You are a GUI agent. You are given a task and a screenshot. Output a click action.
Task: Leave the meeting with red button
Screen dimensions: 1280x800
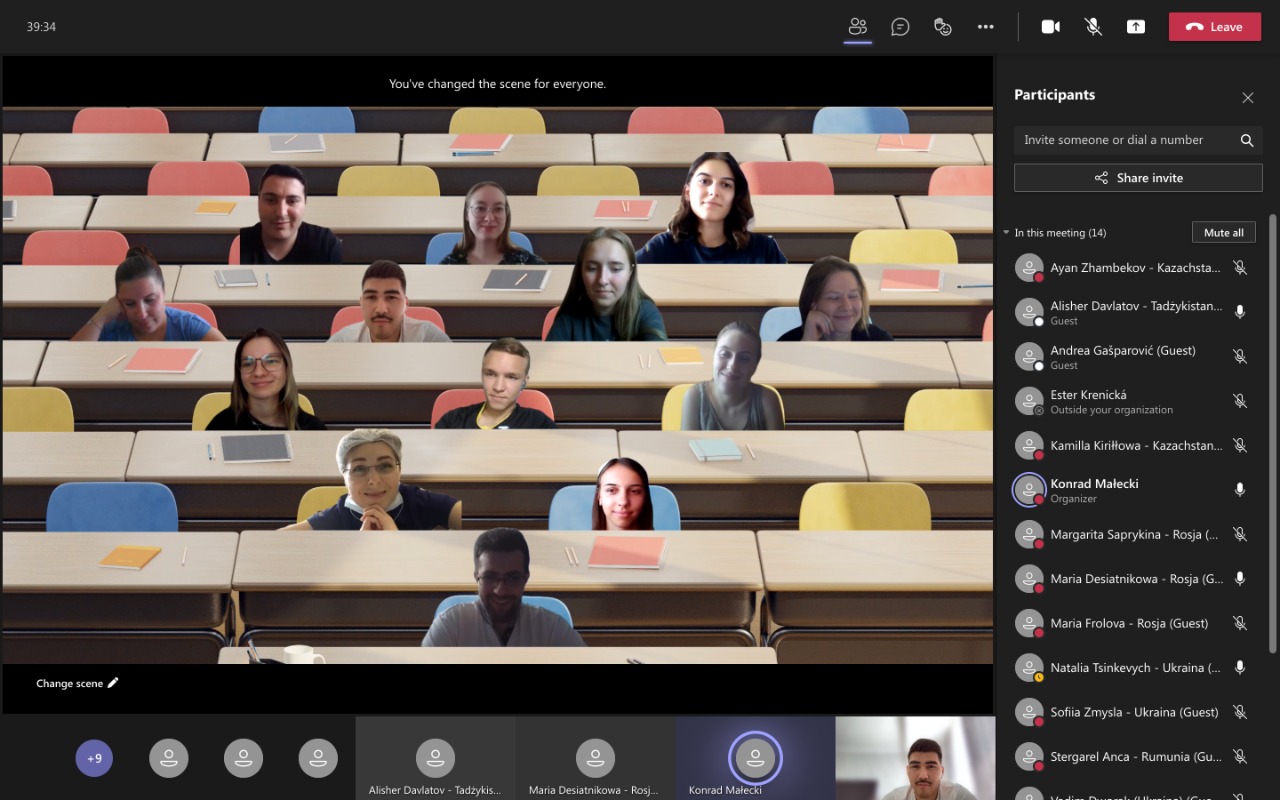[1215, 27]
